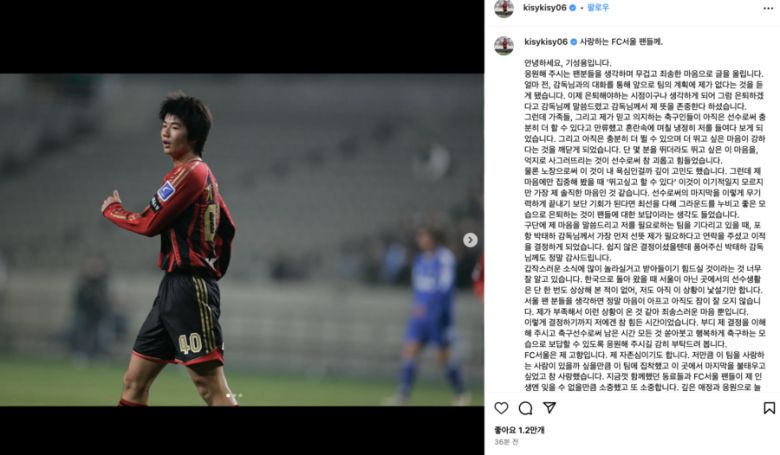The image size is (780, 455).
Task: Click the footballer photo in the post
Action: 242,240
